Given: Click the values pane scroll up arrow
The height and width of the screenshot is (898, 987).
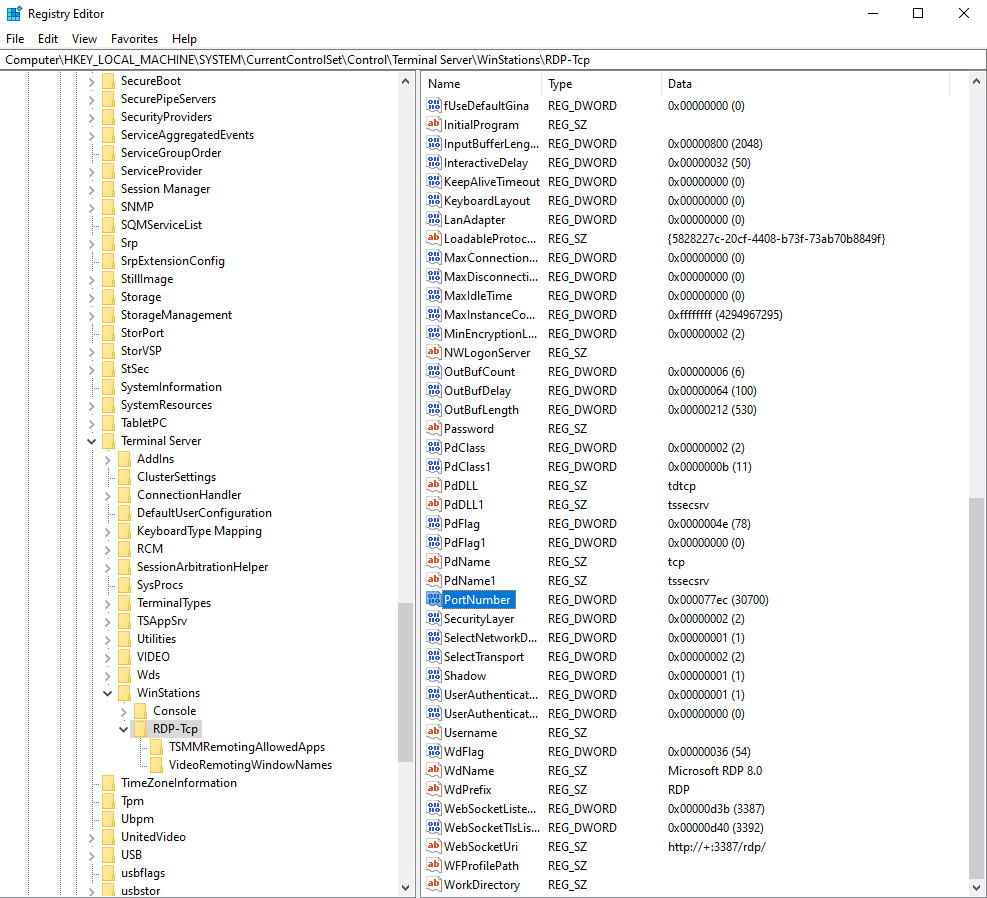Looking at the screenshot, I should coord(976,81).
